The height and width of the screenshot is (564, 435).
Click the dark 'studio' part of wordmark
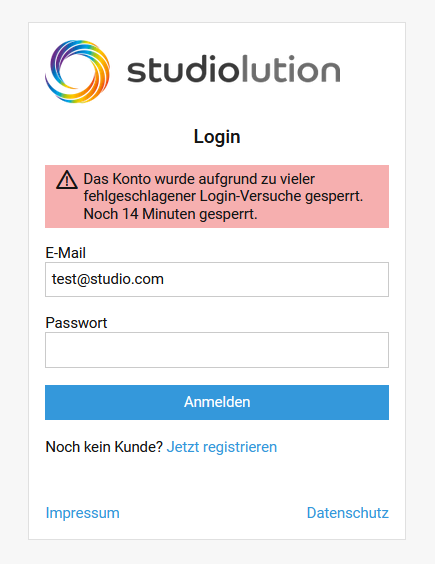click(183, 69)
